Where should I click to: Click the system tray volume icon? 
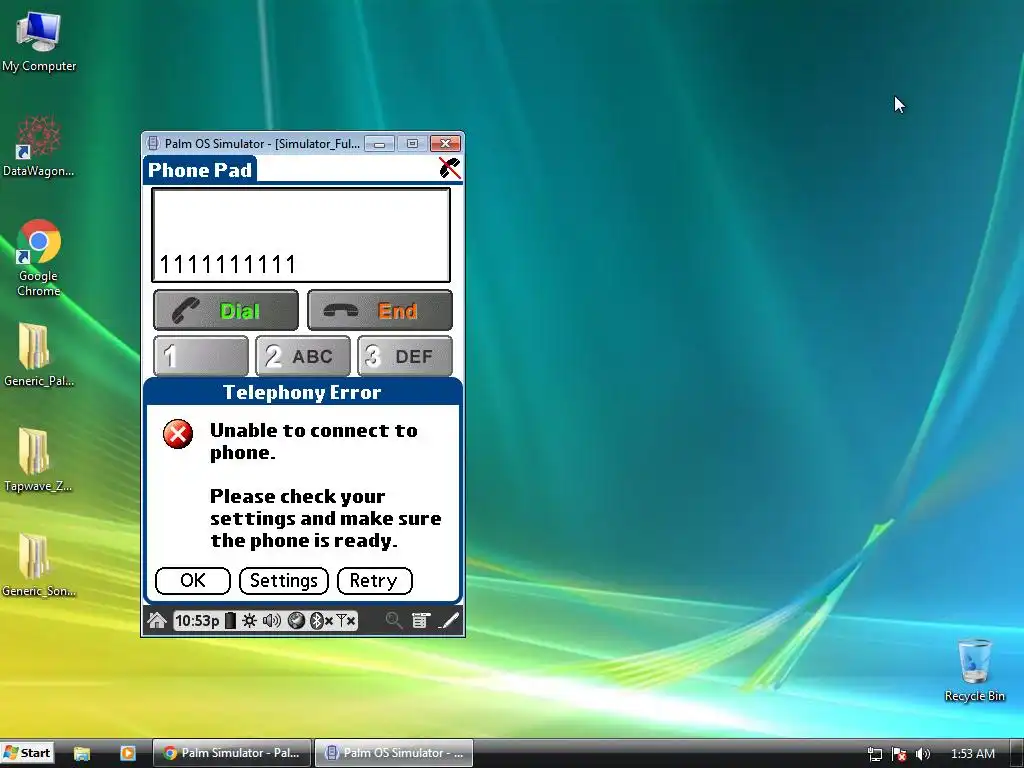923,754
